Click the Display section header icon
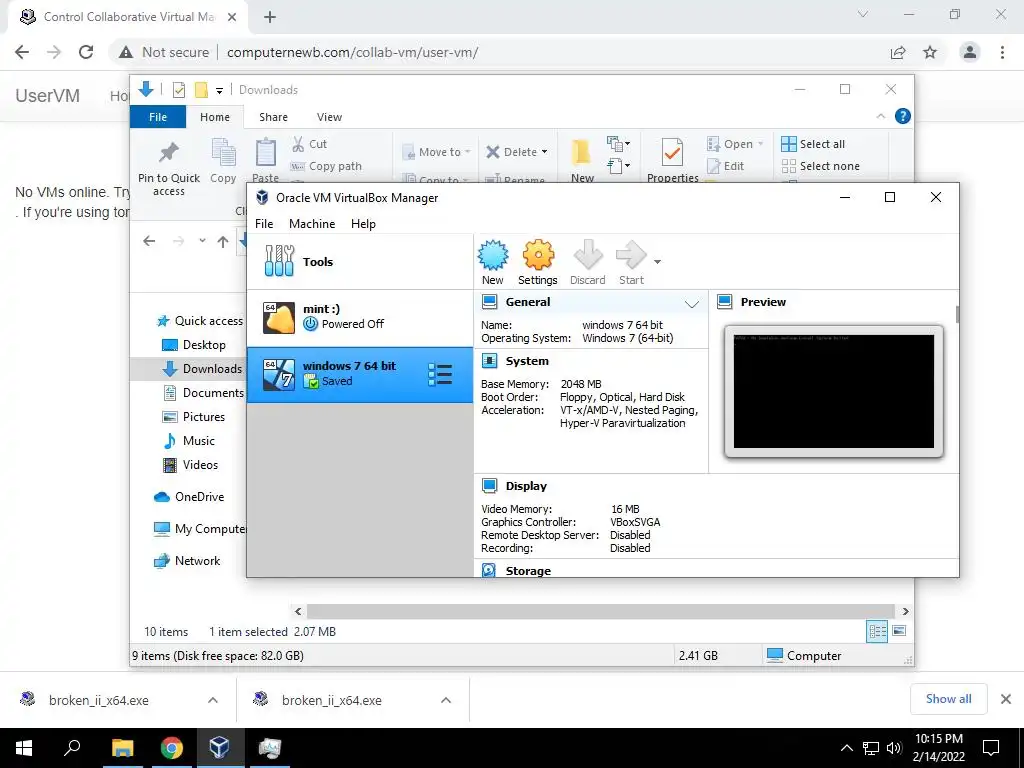The height and width of the screenshot is (768, 1024). [x=489, y=486]
